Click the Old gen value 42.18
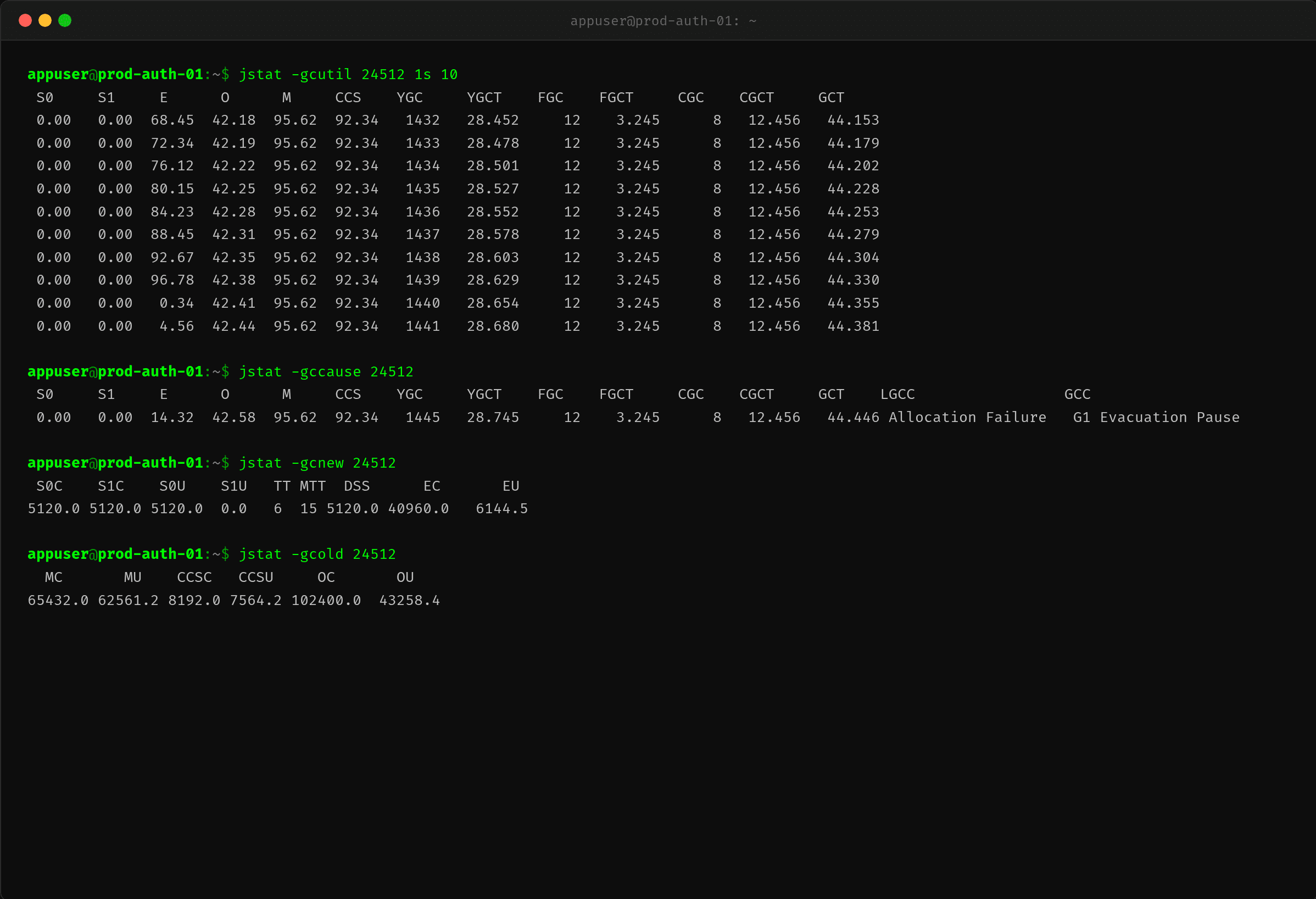The height and width of the screenshot is (899, 1316). (234, 120)
